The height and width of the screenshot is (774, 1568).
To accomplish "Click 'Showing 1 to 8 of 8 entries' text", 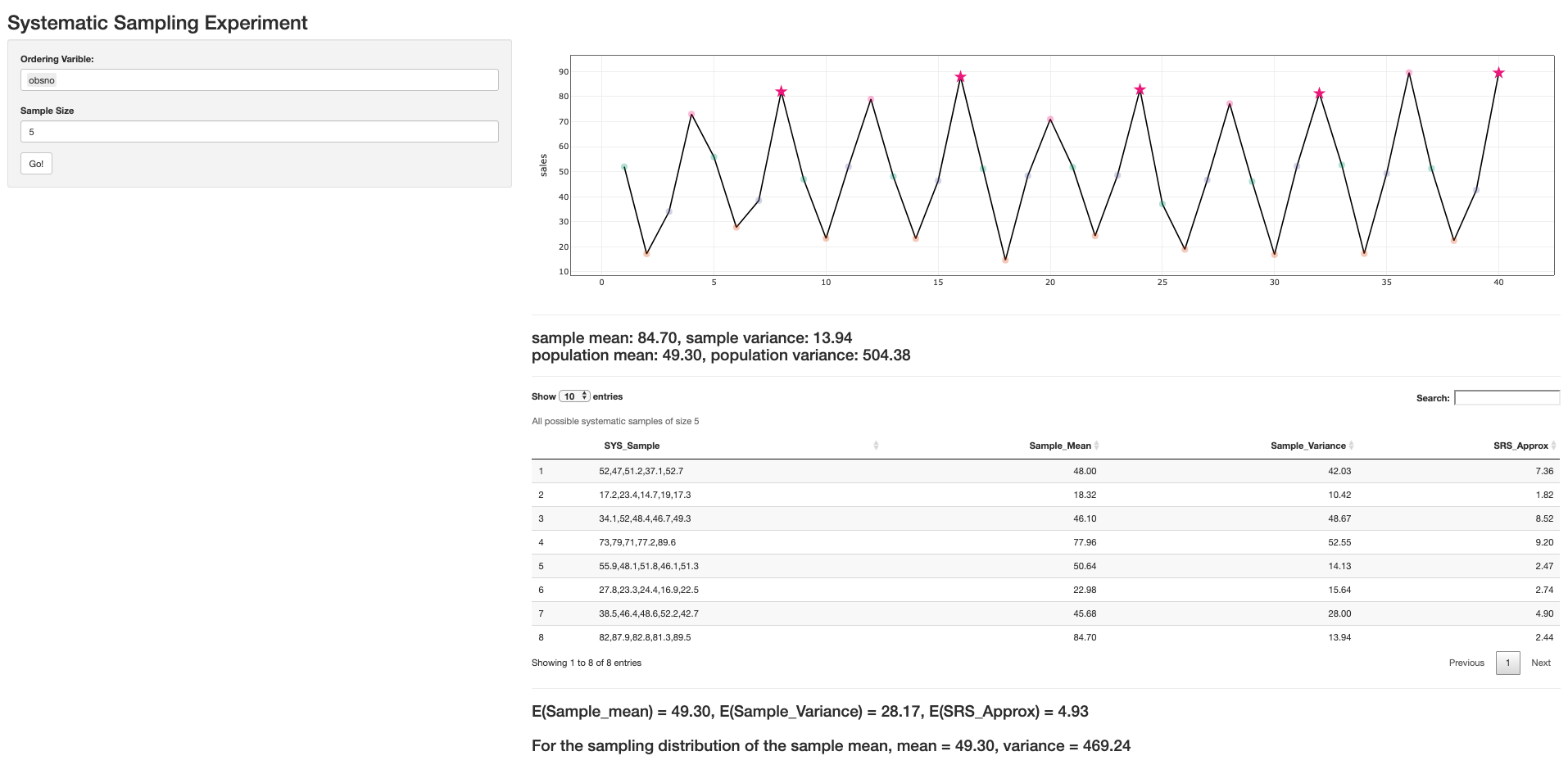I will point(587,663).
